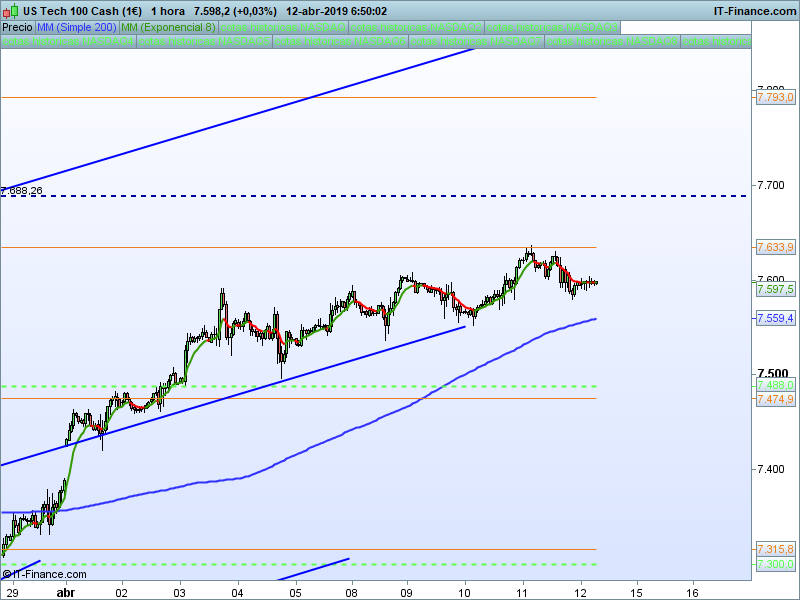Click the 7.300,0 green price label
This screenshot has height=600, width=800.
pyautogui.click(x=775, y=564)
